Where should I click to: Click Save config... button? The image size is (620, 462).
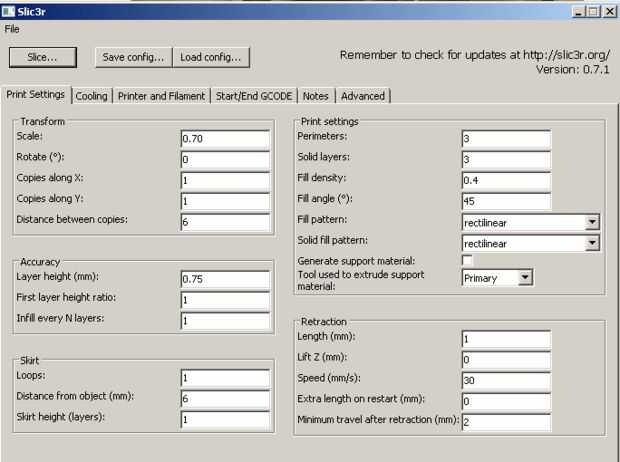tap(133, 57)
